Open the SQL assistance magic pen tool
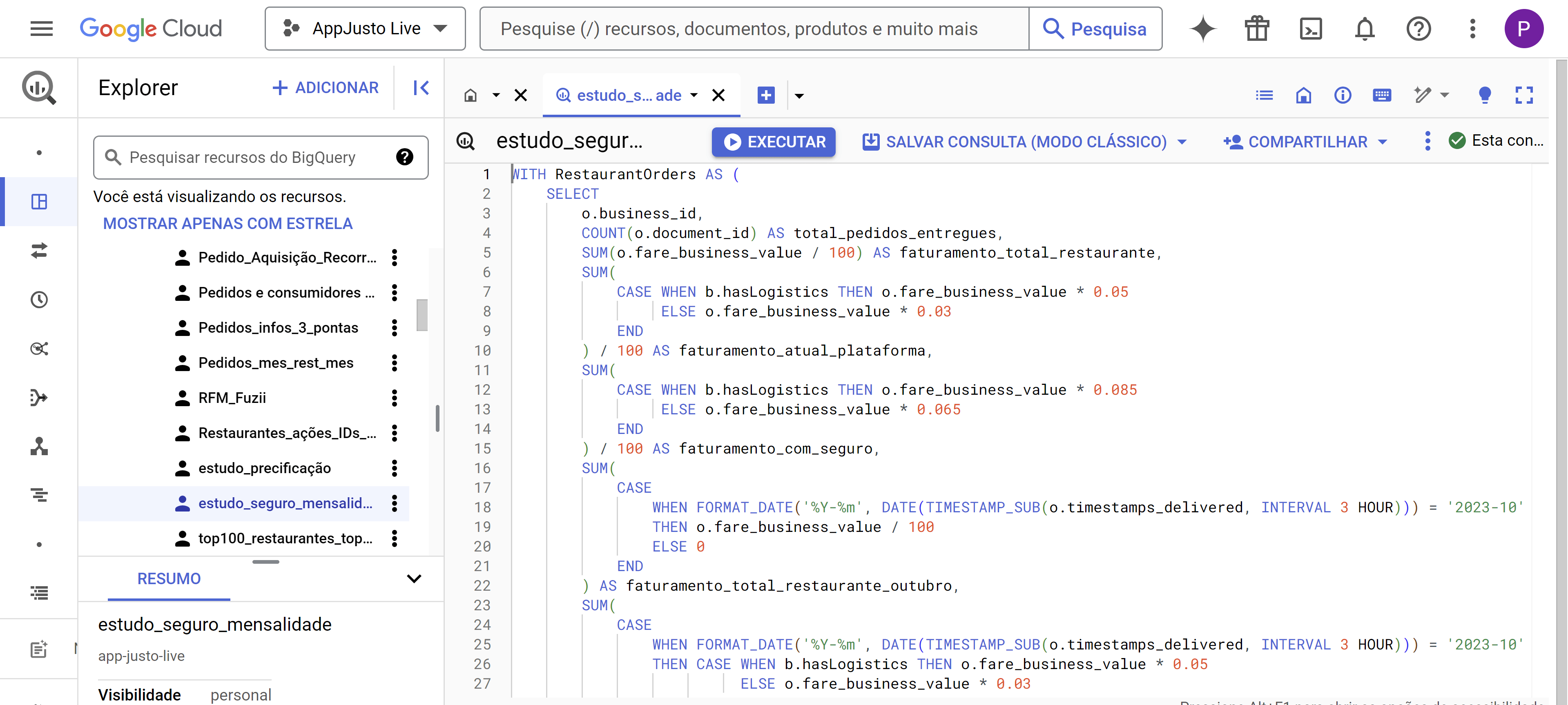This screenshot has height=705, width=1568. click(x=1423, y=96)
